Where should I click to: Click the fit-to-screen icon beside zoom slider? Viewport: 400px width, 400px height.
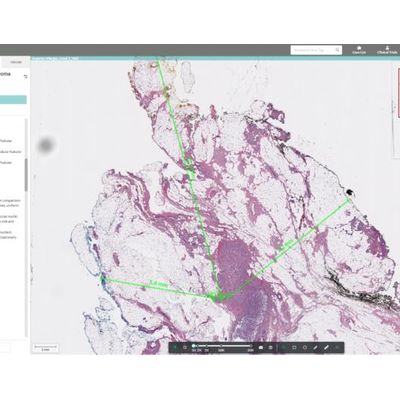tap(185, 347)
